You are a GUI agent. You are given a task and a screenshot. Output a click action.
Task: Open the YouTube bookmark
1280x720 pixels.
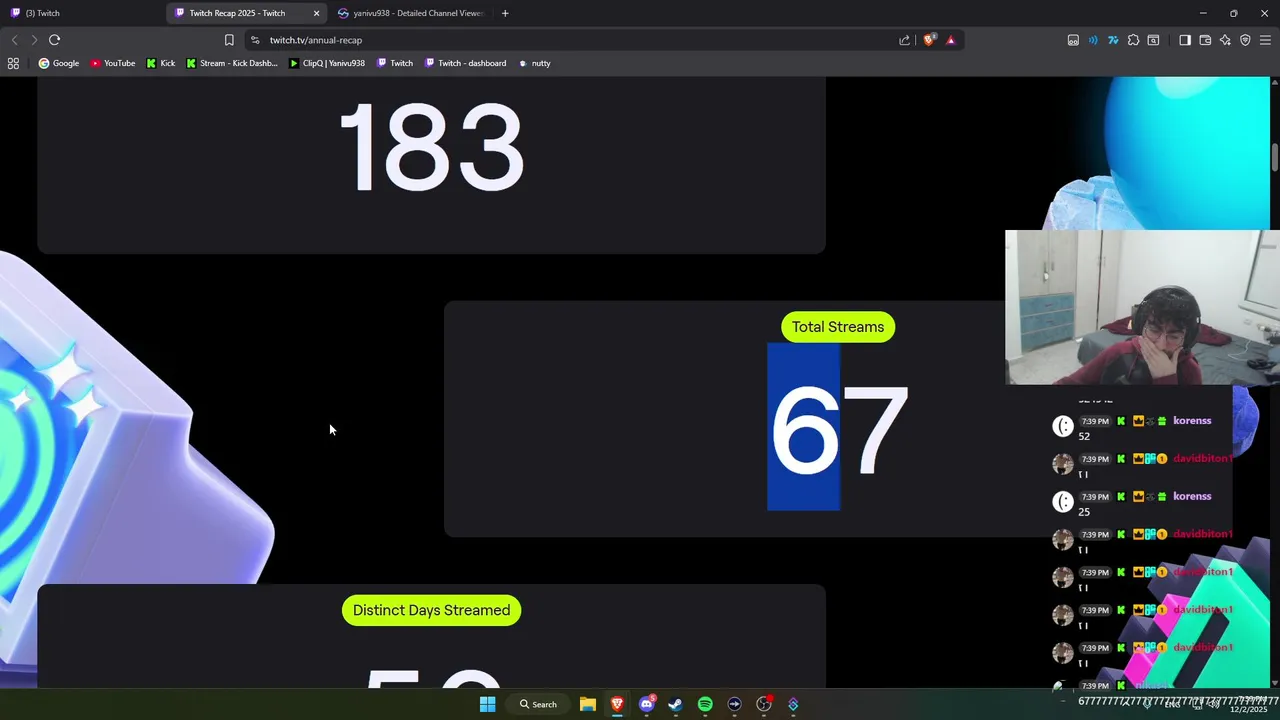pyautogui.click(x=113, y=63)
